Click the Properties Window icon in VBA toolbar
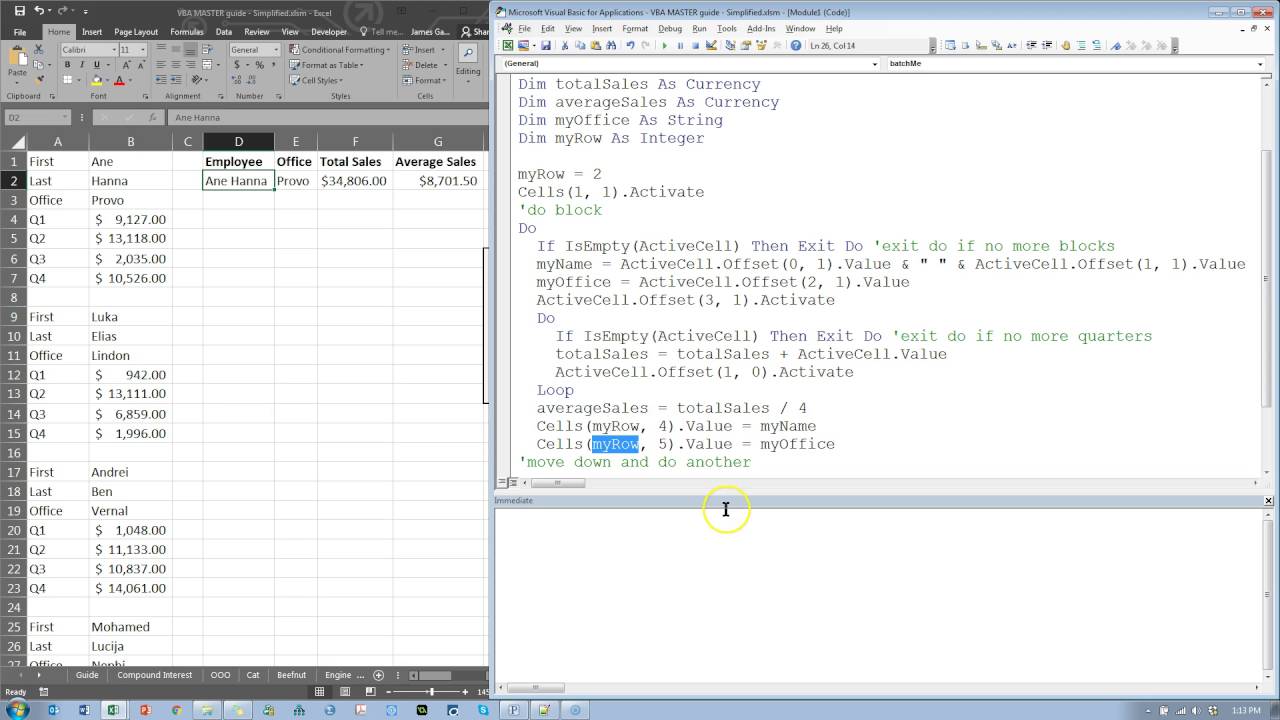 tap(745, 45)
